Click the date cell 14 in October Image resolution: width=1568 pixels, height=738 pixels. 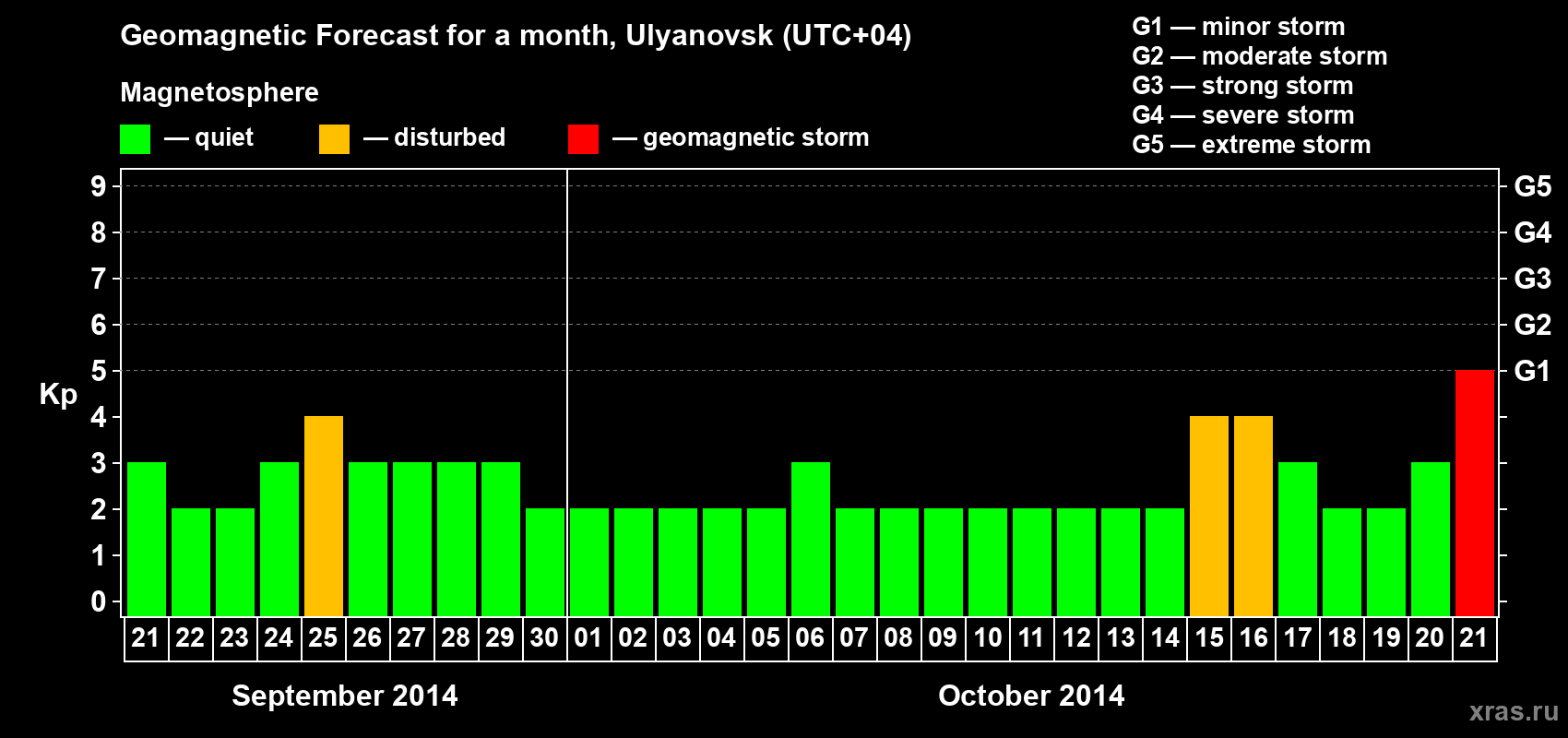(x=1165, y=638)
